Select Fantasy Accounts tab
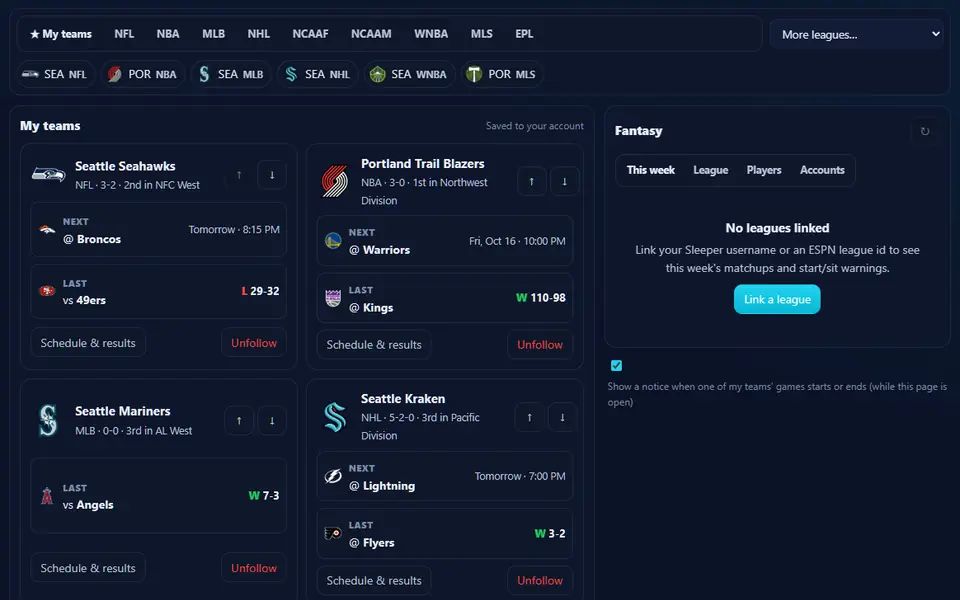Viewport: 960px width, 600px height. tap(822, 170)
